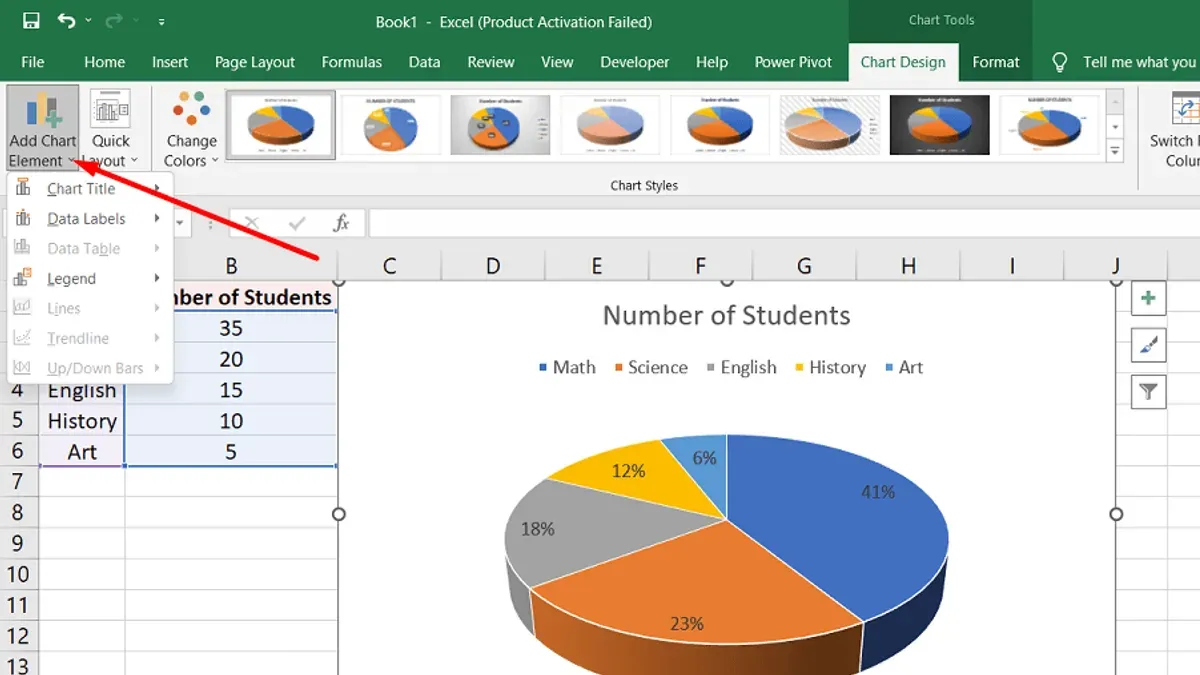
Task: Select the chart title Number of Students
Action: click(727, 316)
